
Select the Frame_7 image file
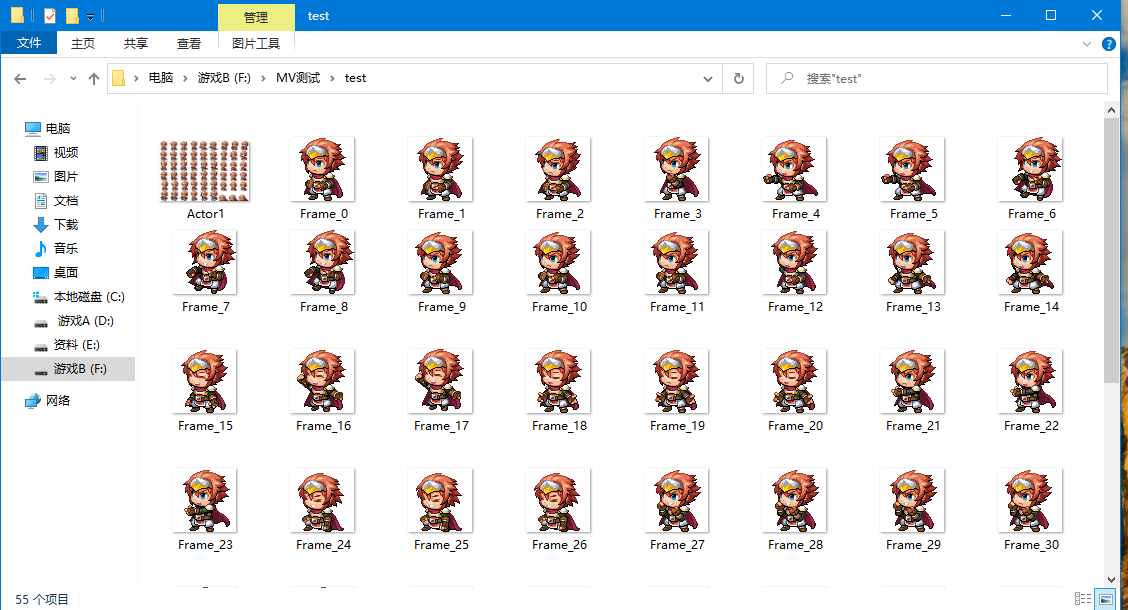(205, 273)
